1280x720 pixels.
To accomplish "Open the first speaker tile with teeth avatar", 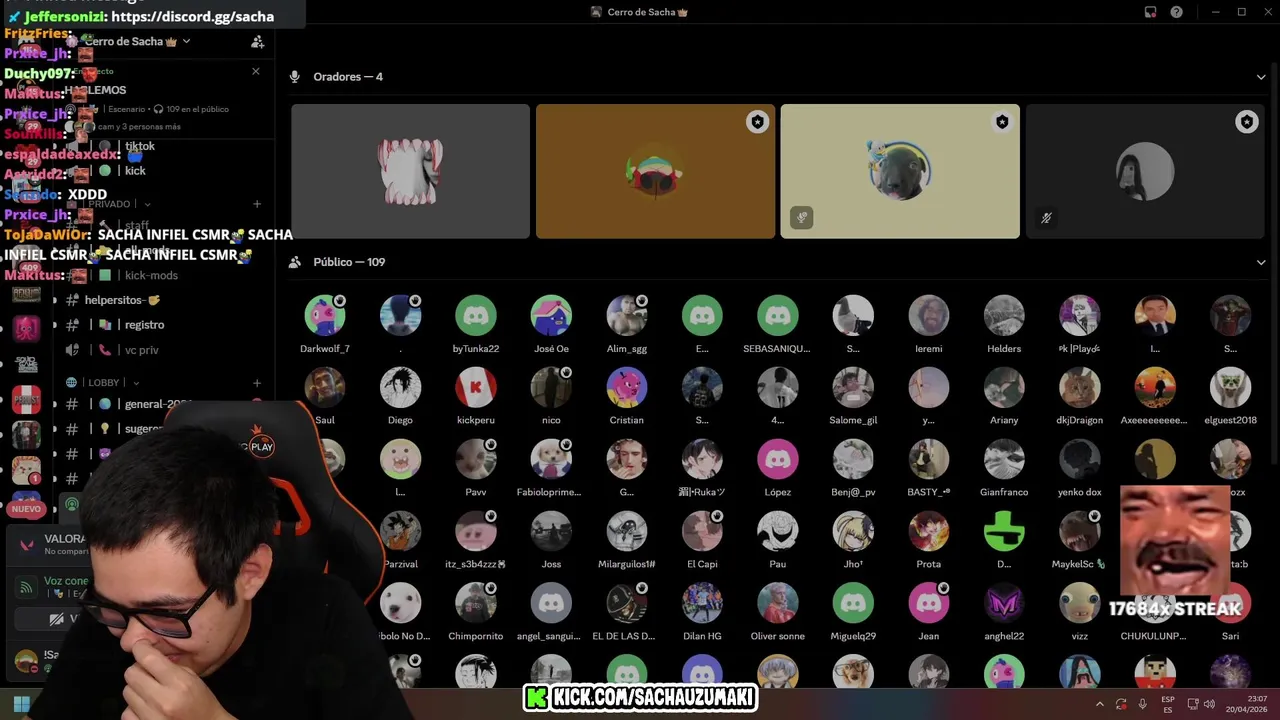I will click(410, 171).
